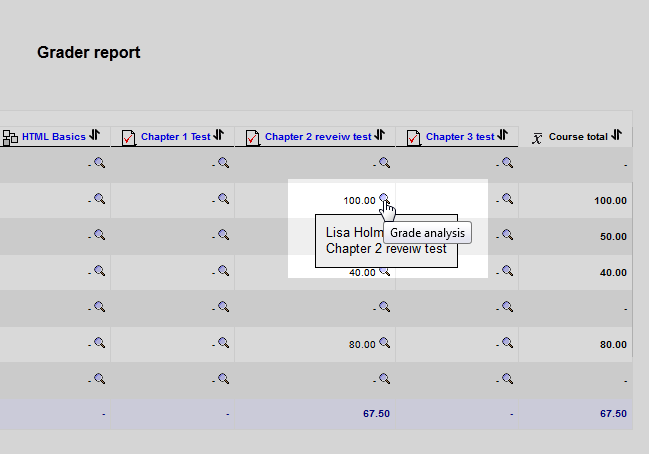Open Chapter 1 Test grade analysis in the topmost student row
The height and width of the screenshot is (454, 649).
click(224, 163)
